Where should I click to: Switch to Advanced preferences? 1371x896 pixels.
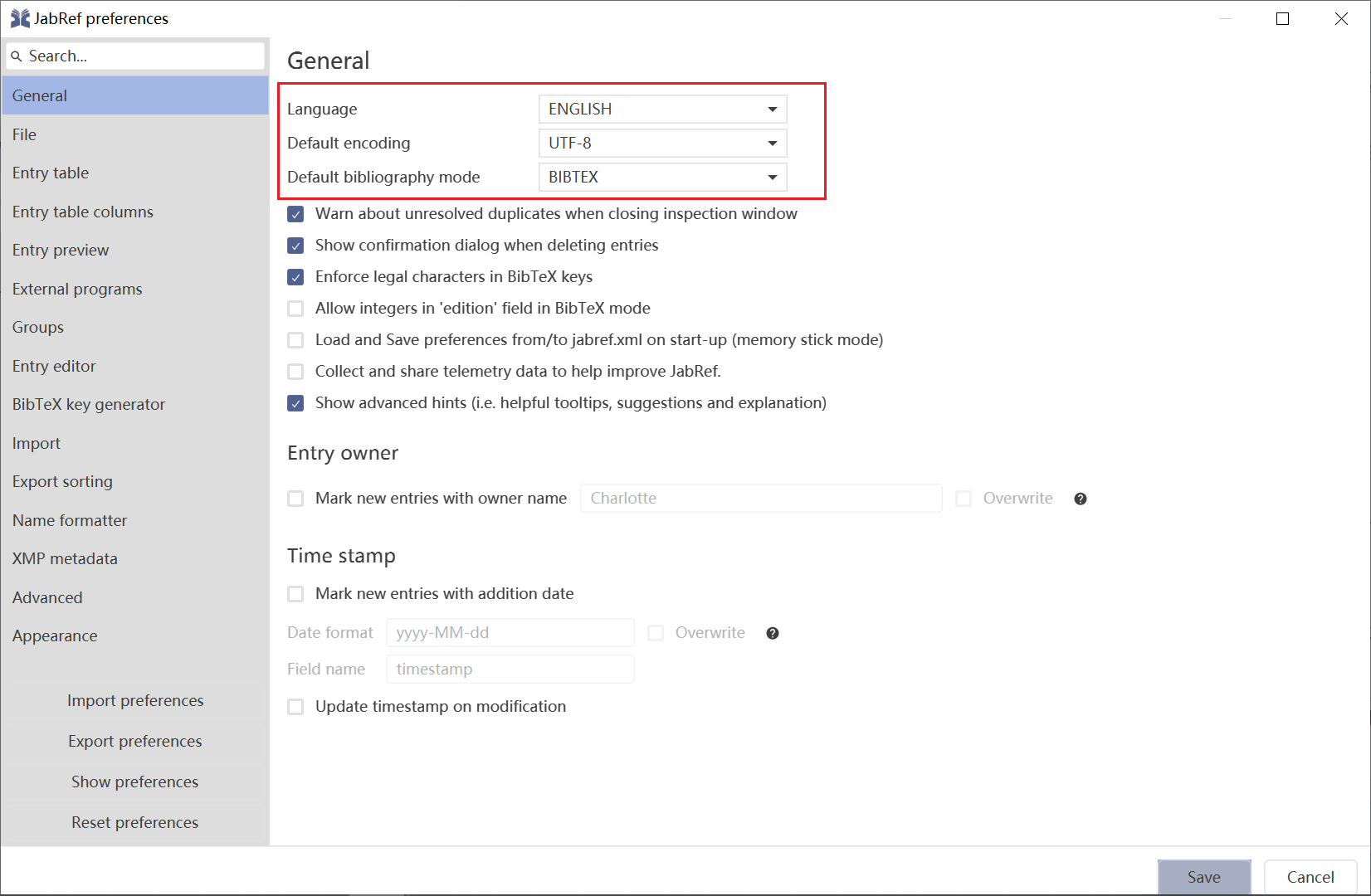click(x=134, y=597)
